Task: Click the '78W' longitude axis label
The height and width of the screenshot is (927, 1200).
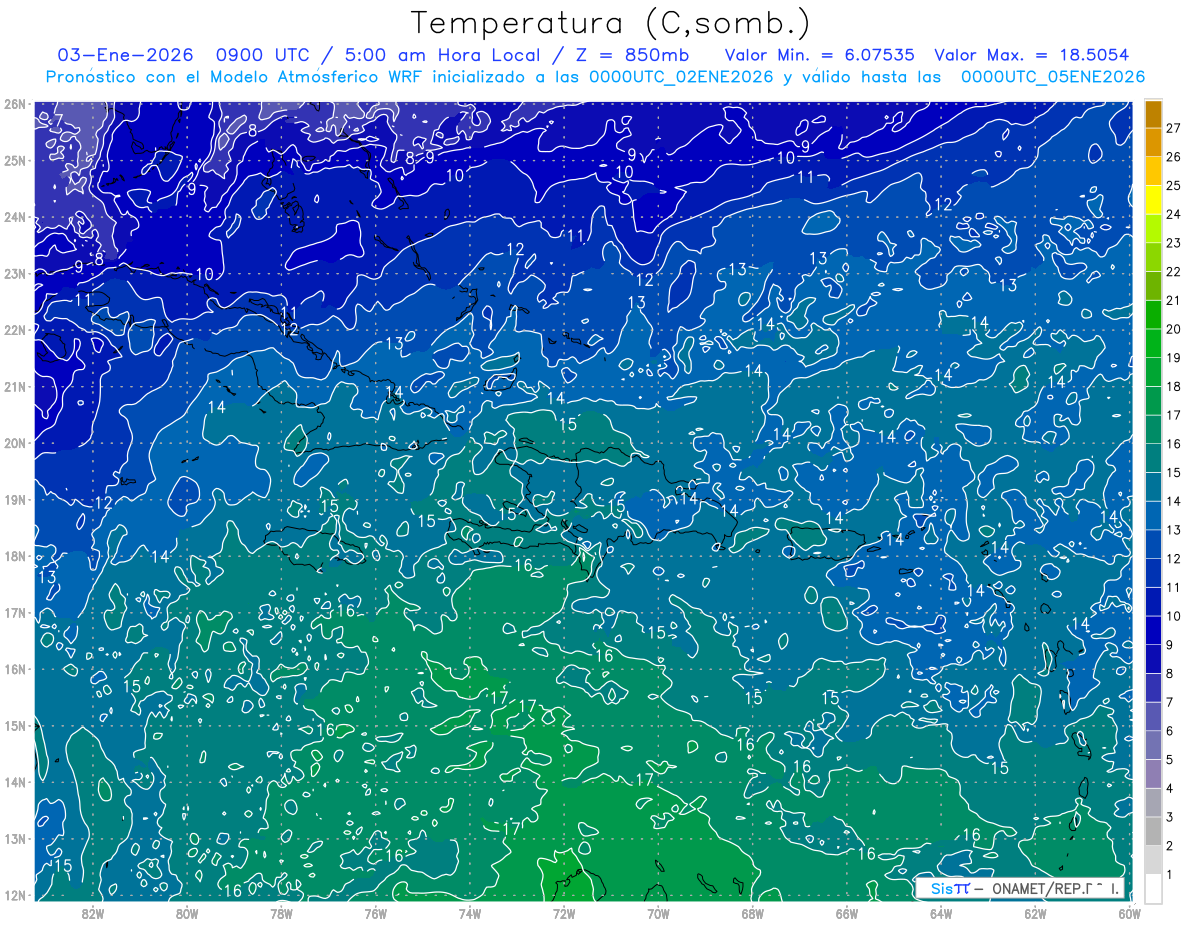Action: click(x=281, y=913)
